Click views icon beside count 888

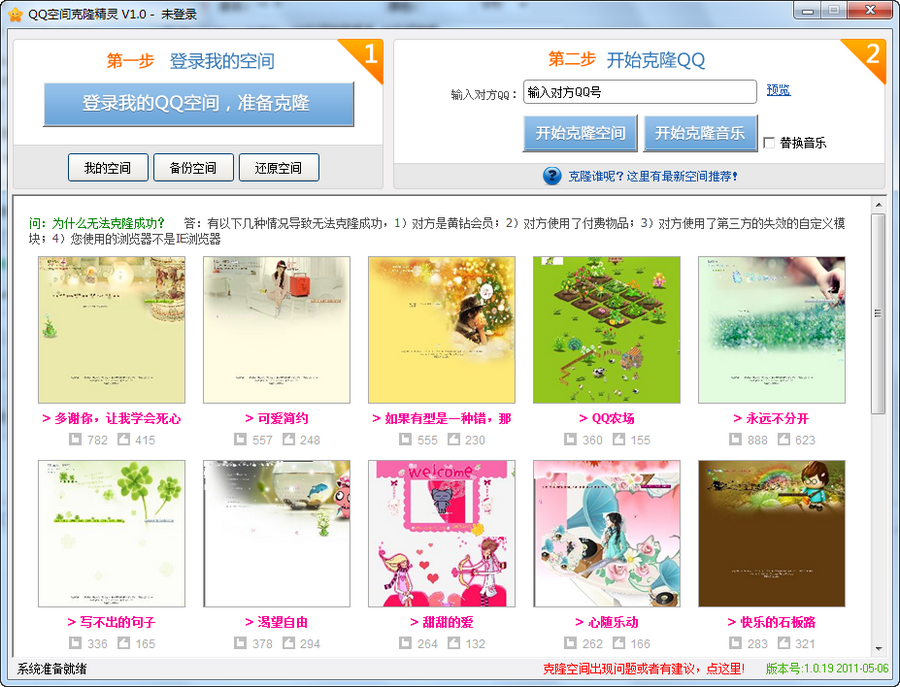pos(735,439)
